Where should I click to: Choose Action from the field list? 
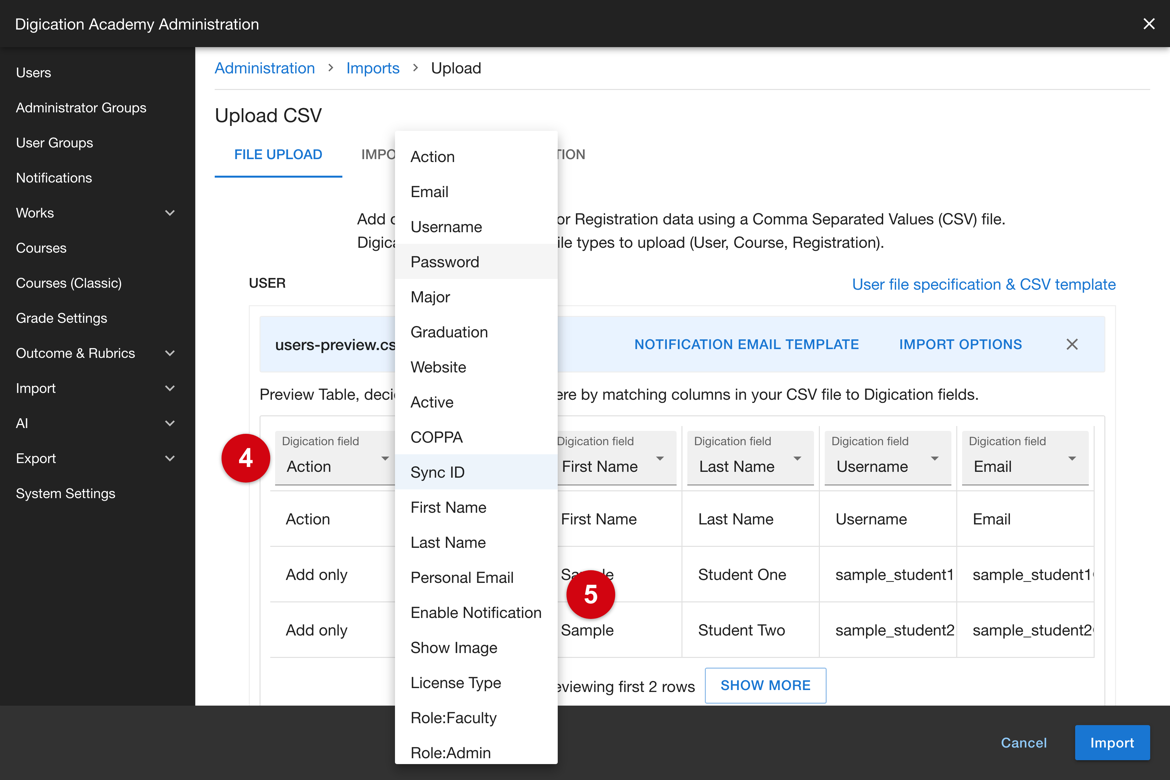[x=476, y=157]
